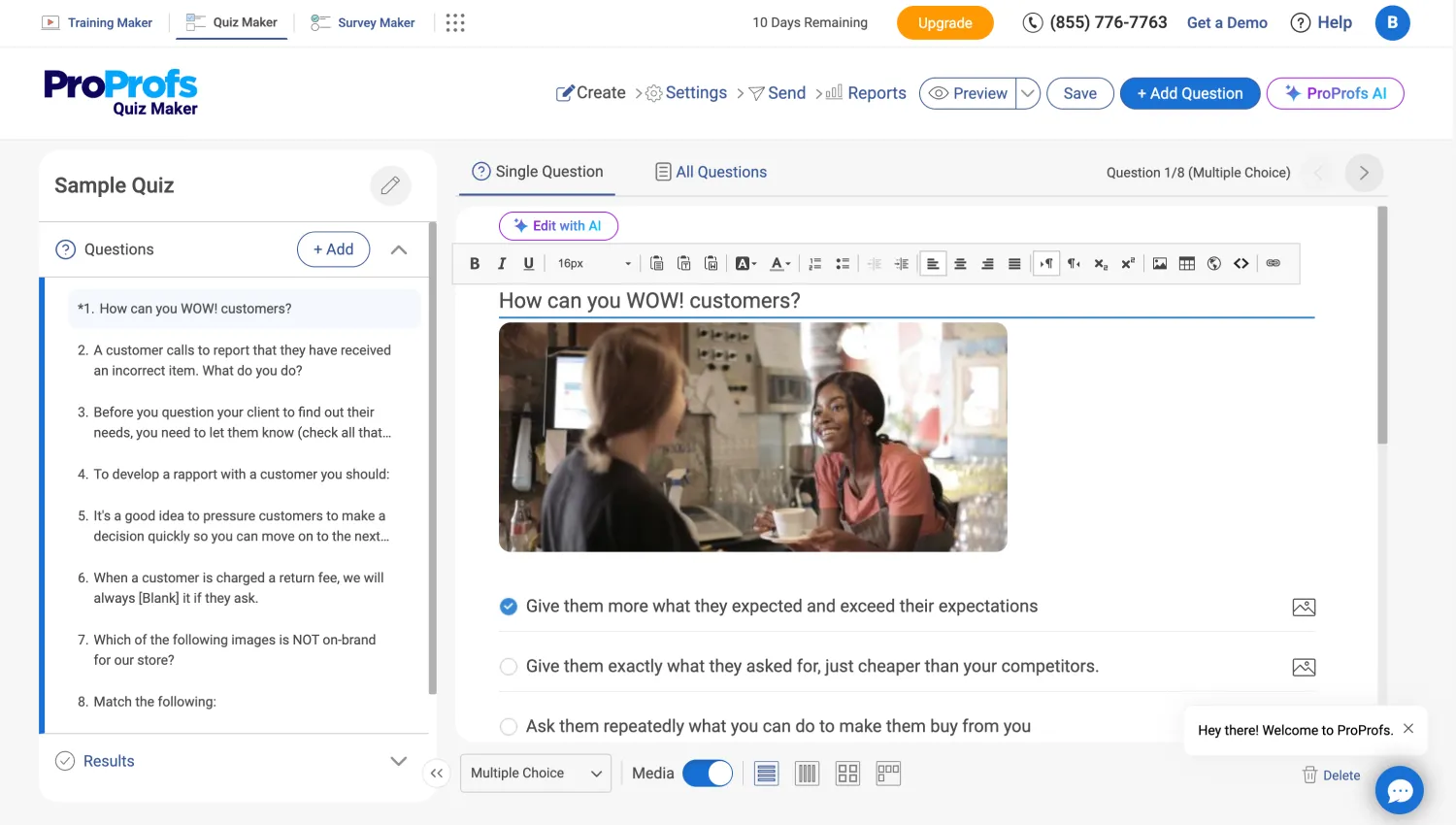The image size is (1456, 825).
Task: Insert an image using the toolbar image icon
Action: click(1159, 263)
